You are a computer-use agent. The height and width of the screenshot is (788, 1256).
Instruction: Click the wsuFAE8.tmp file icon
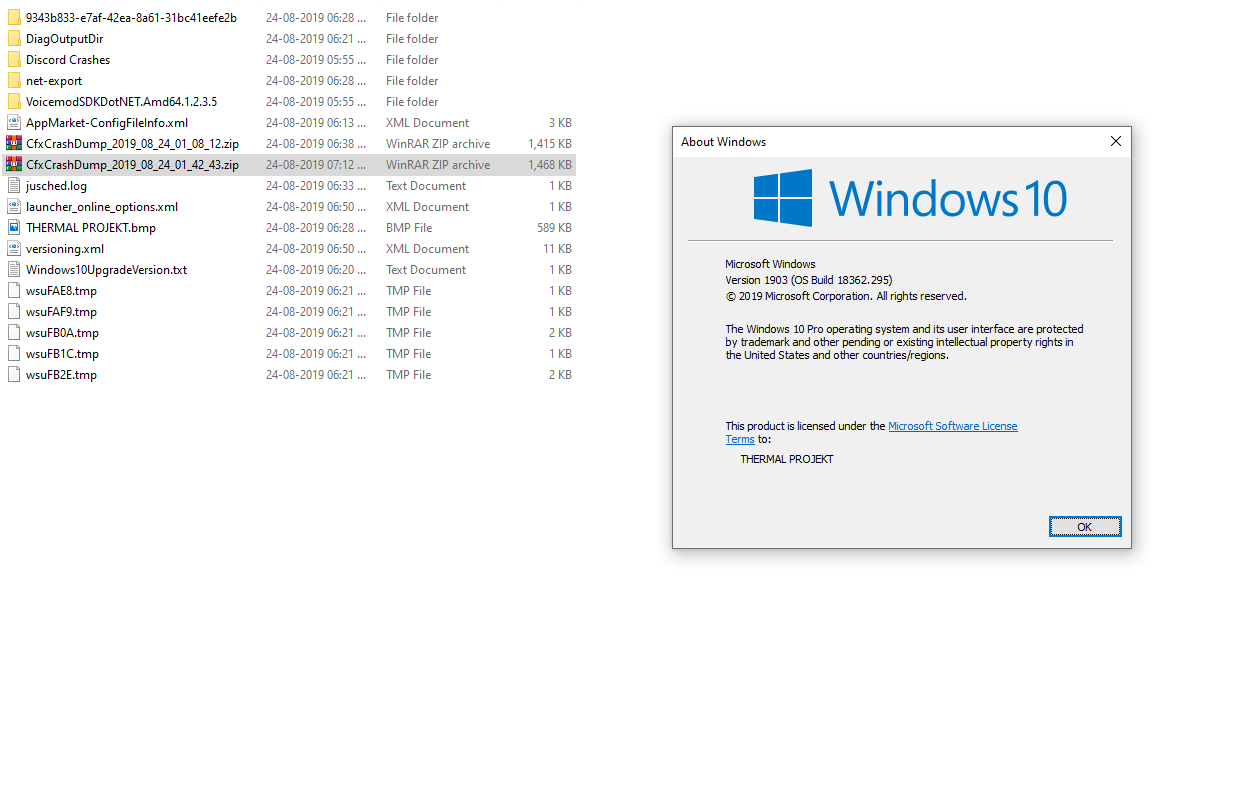coord(14,291)
